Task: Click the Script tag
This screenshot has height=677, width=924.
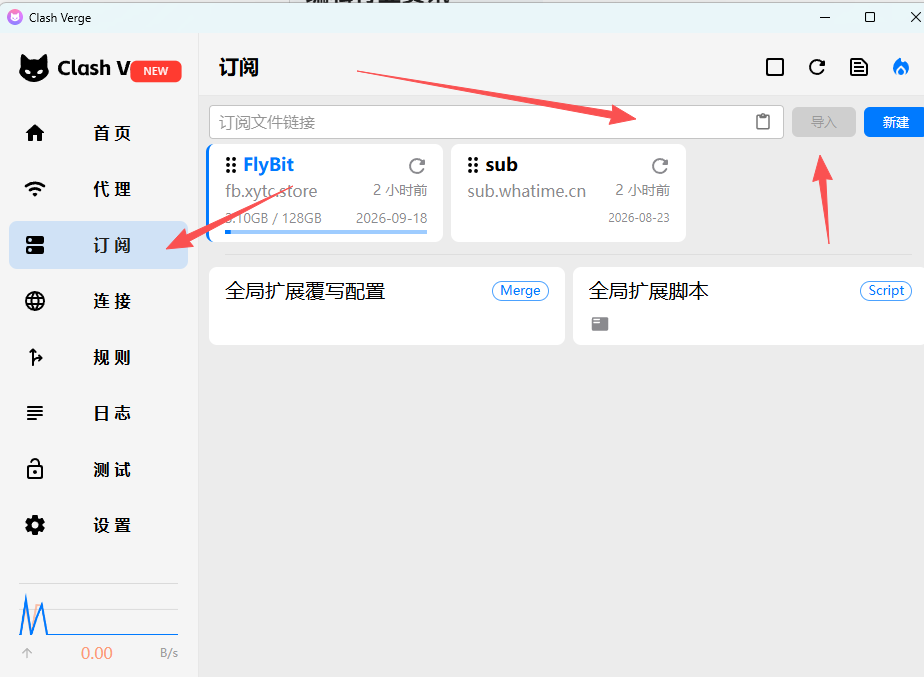Action: click(x=886, y=290)
